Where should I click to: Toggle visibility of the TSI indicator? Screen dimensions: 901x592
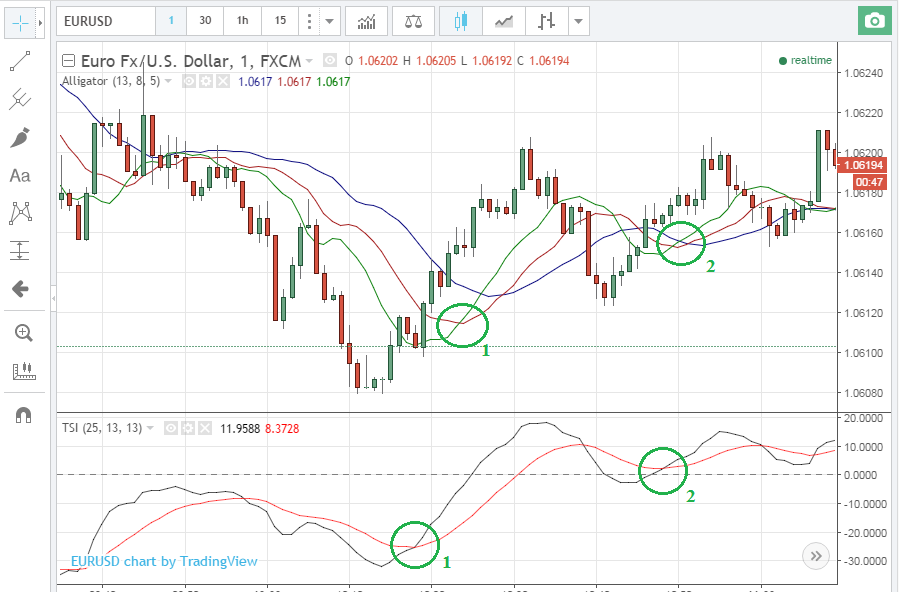171,428
